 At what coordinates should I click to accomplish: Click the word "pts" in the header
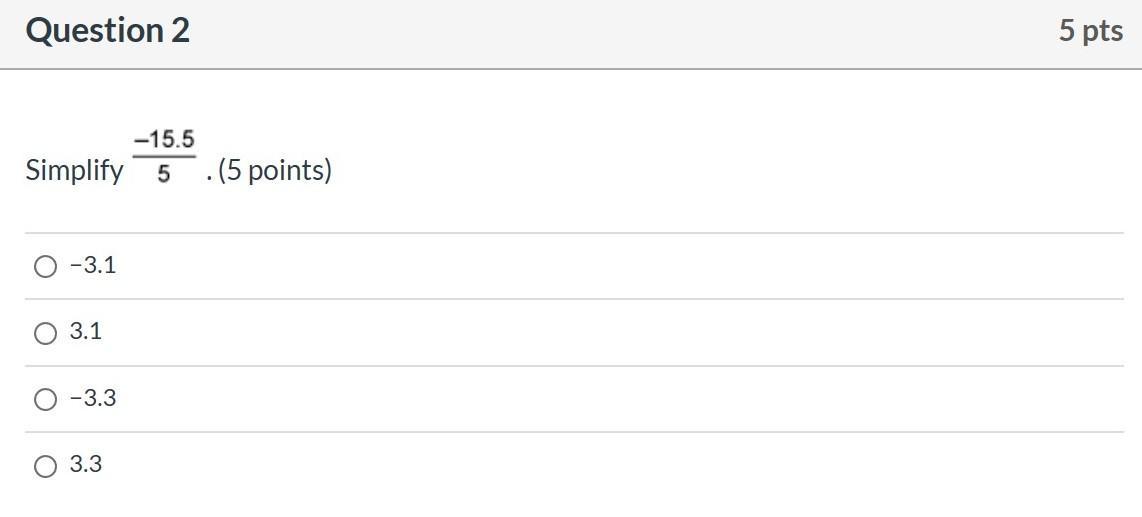click(1103, 31)
